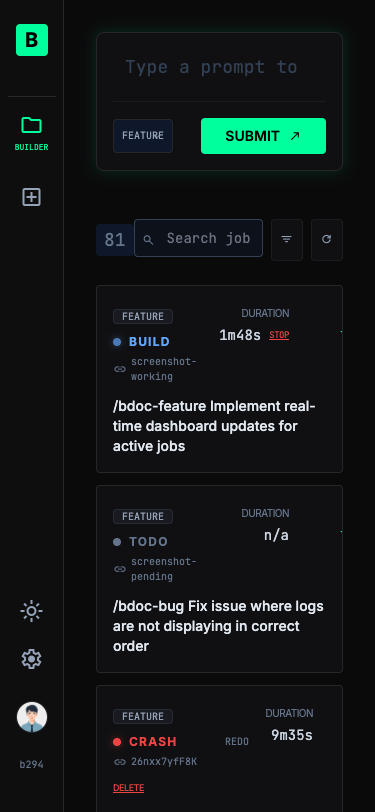Click the gray status dot next to TODO
This screenshot has height=812, width=375.
coord(117,542)
